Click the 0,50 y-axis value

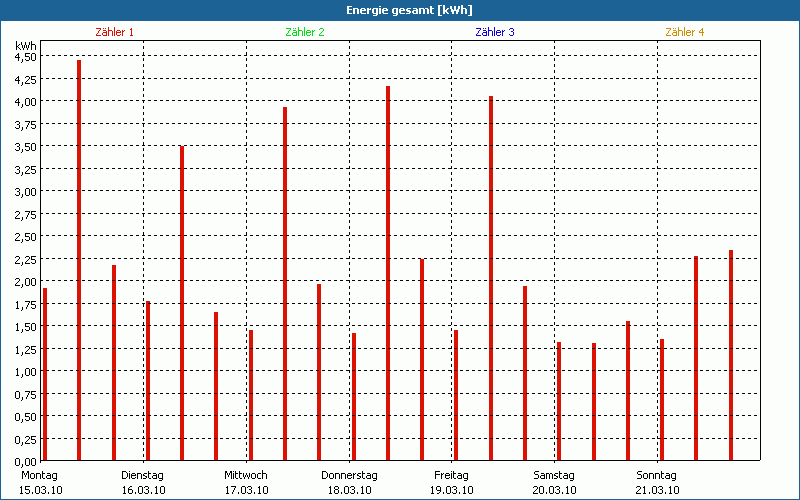[26, 416]
